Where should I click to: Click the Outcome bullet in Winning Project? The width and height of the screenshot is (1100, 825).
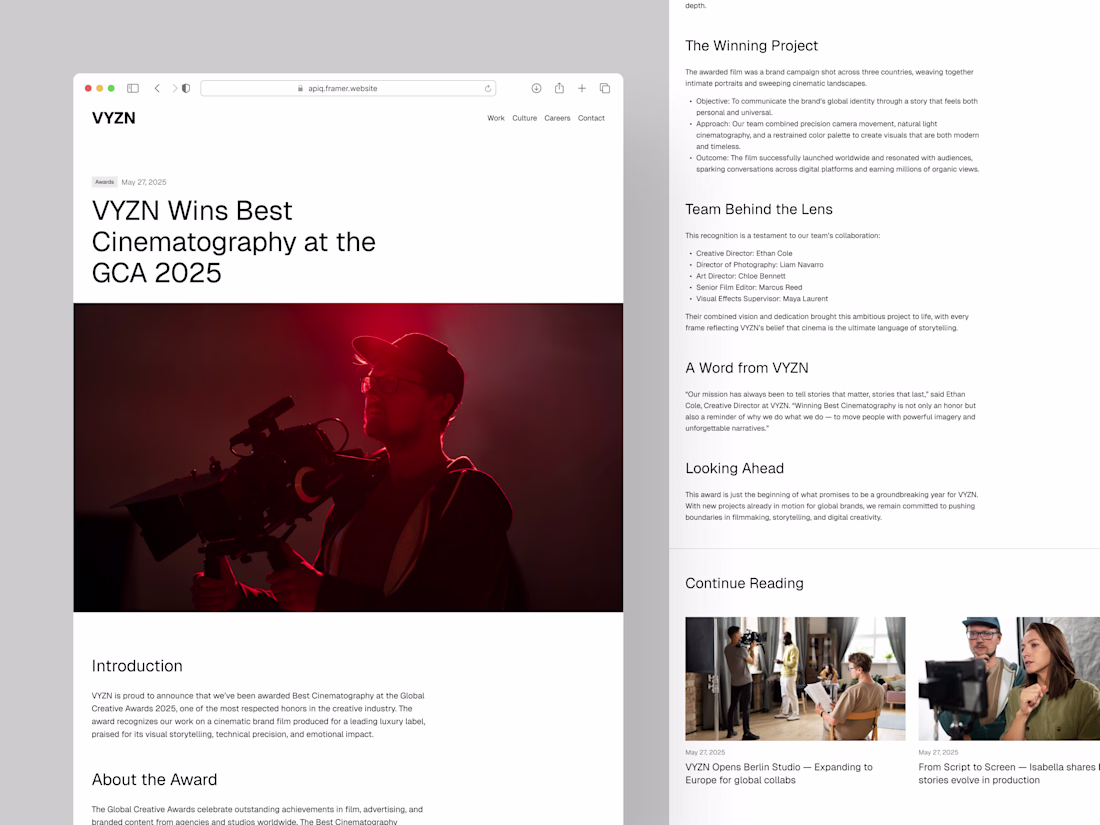point(837,163)
